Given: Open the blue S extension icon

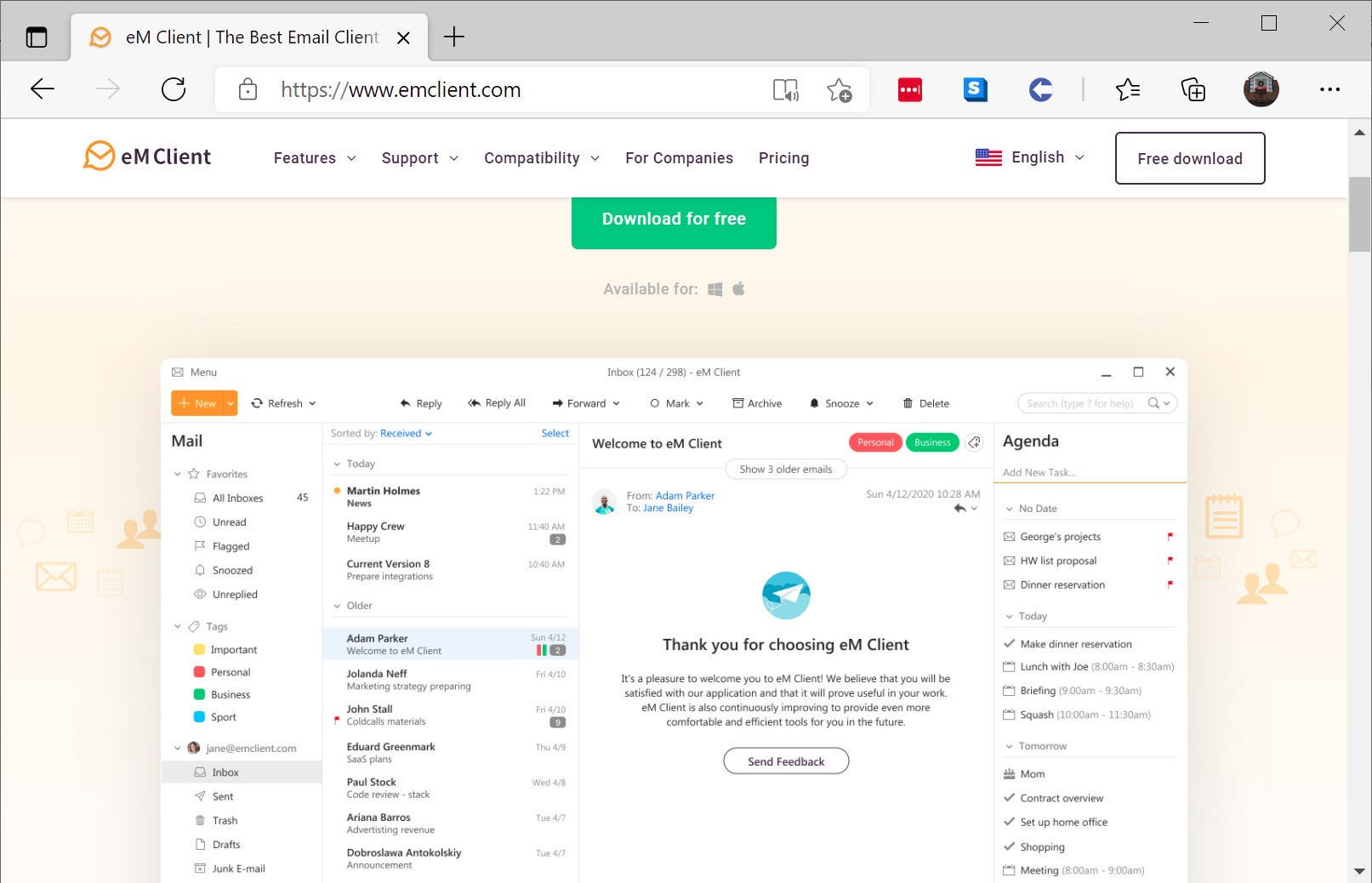Looking at the screenshot, I should [x=975, y=89].
